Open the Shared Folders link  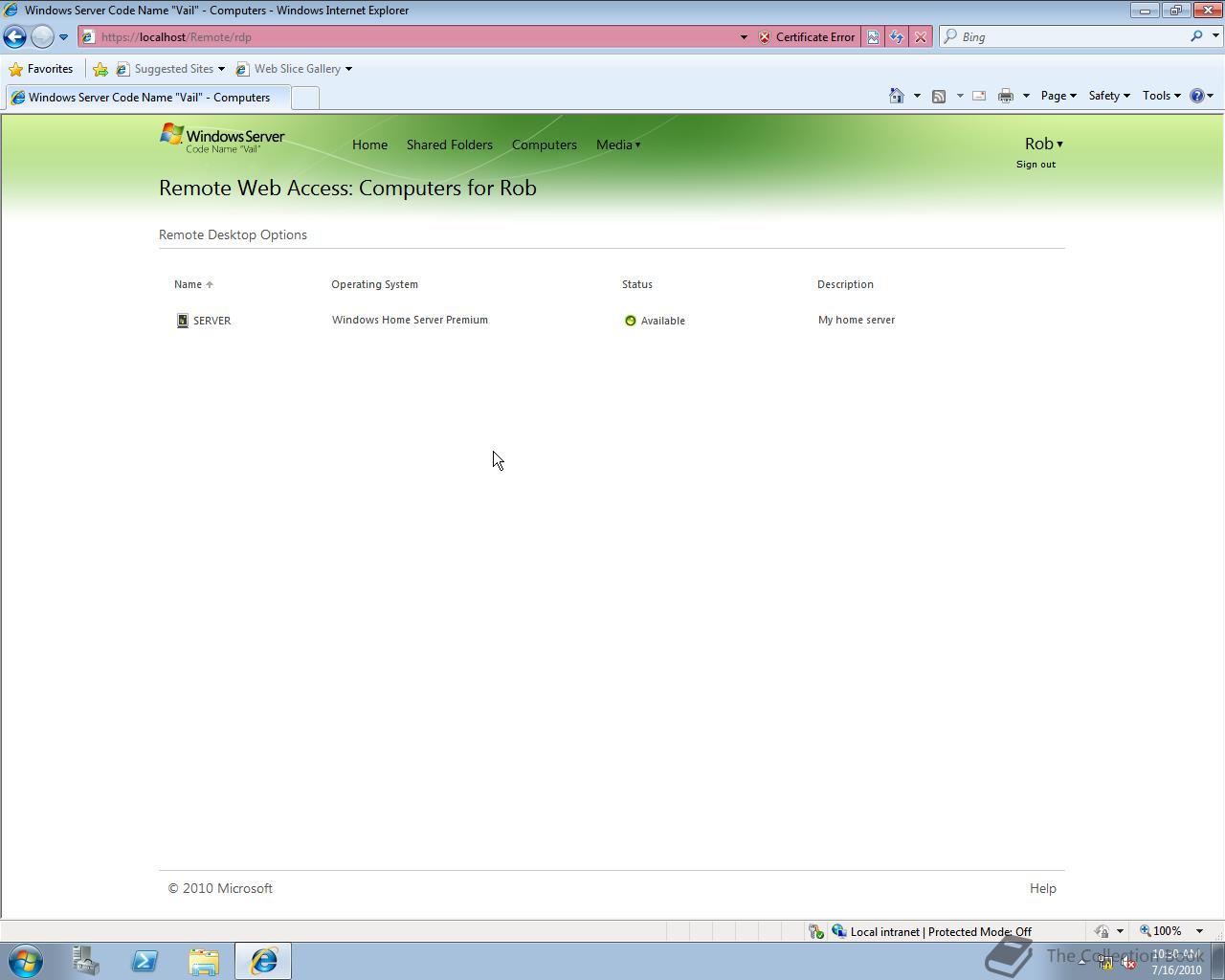tap(450, 145)
